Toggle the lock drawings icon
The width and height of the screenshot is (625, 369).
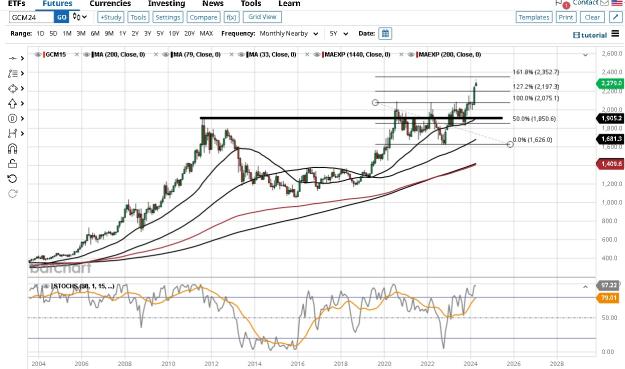coord(12,163)
